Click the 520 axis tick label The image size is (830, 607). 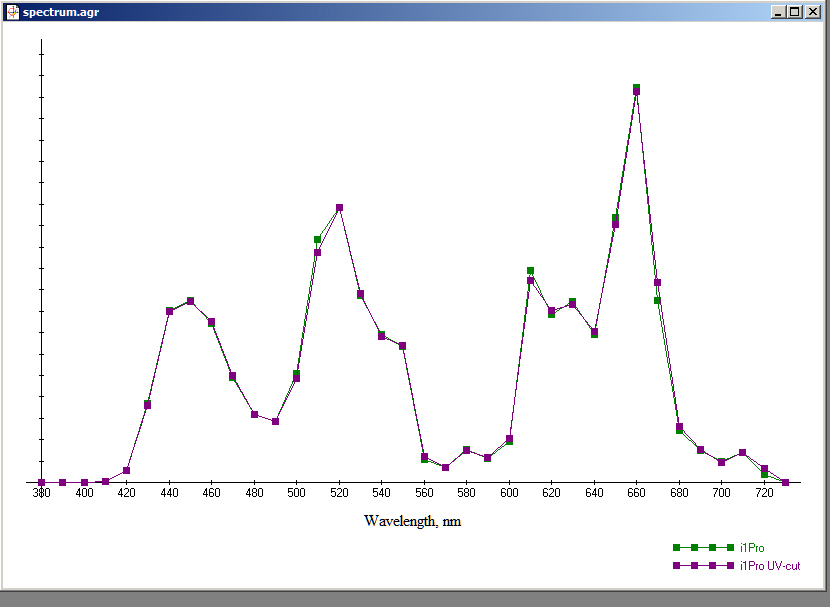(x=339, y=493)
